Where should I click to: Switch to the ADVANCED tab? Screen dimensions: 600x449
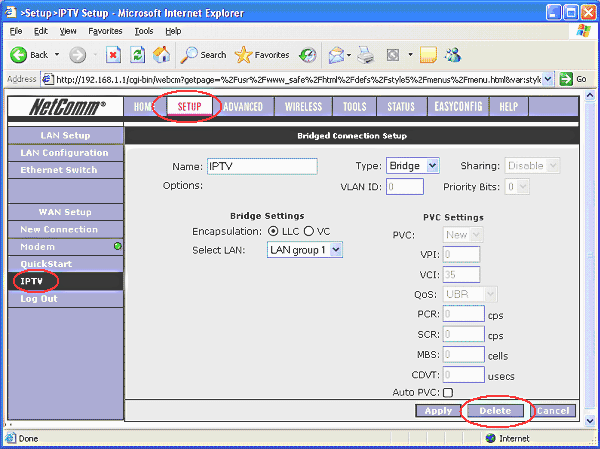click(x=243, y=106)
